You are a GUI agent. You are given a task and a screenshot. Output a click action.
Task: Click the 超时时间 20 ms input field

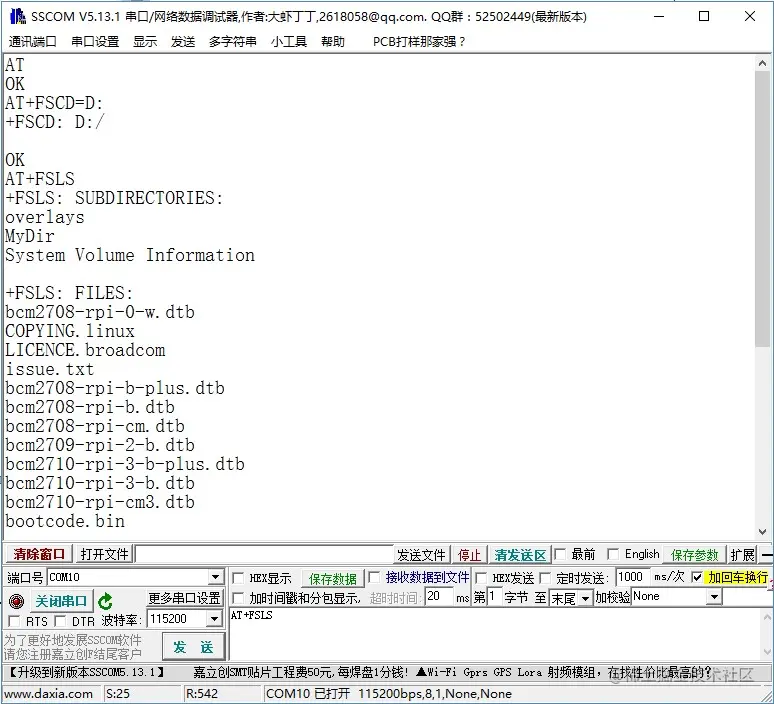point(438,596)
